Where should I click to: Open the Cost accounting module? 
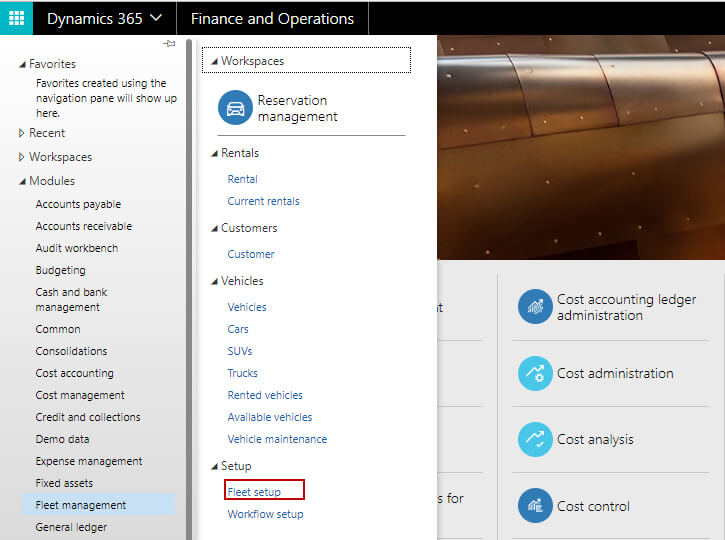(74, 373)
